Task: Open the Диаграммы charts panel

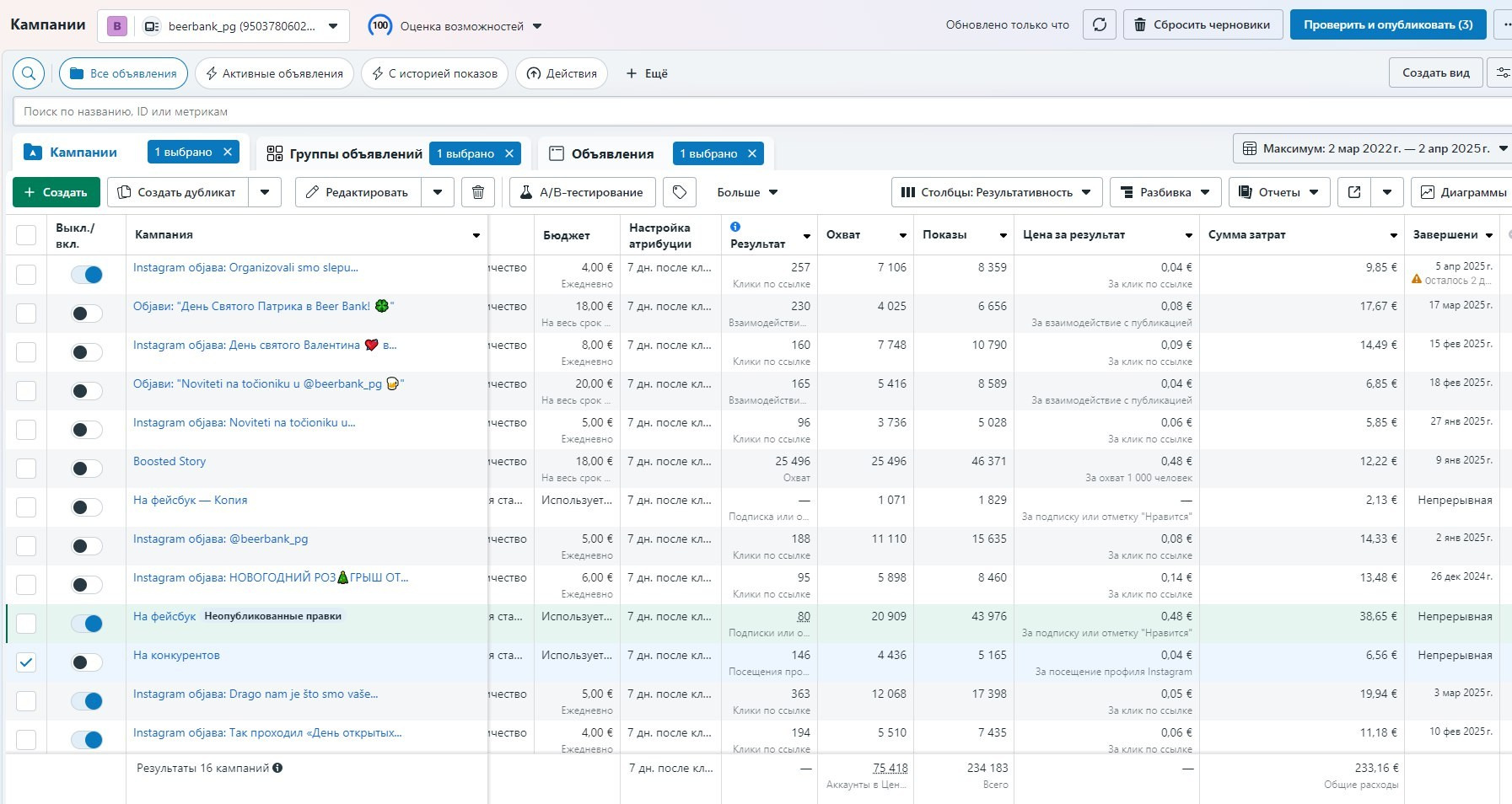Action: click(x=1463, y=192)
